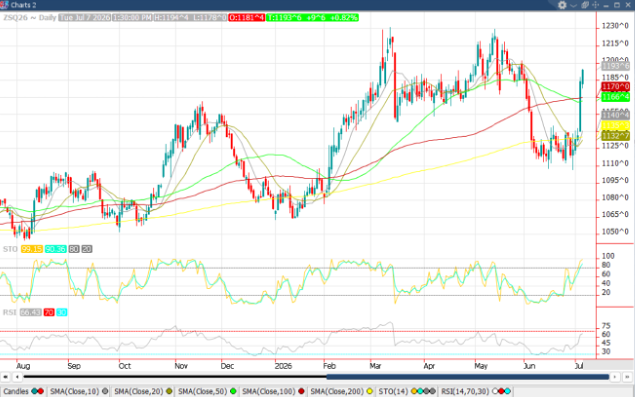Step chart scroll right one arrow

coord(615,377)
